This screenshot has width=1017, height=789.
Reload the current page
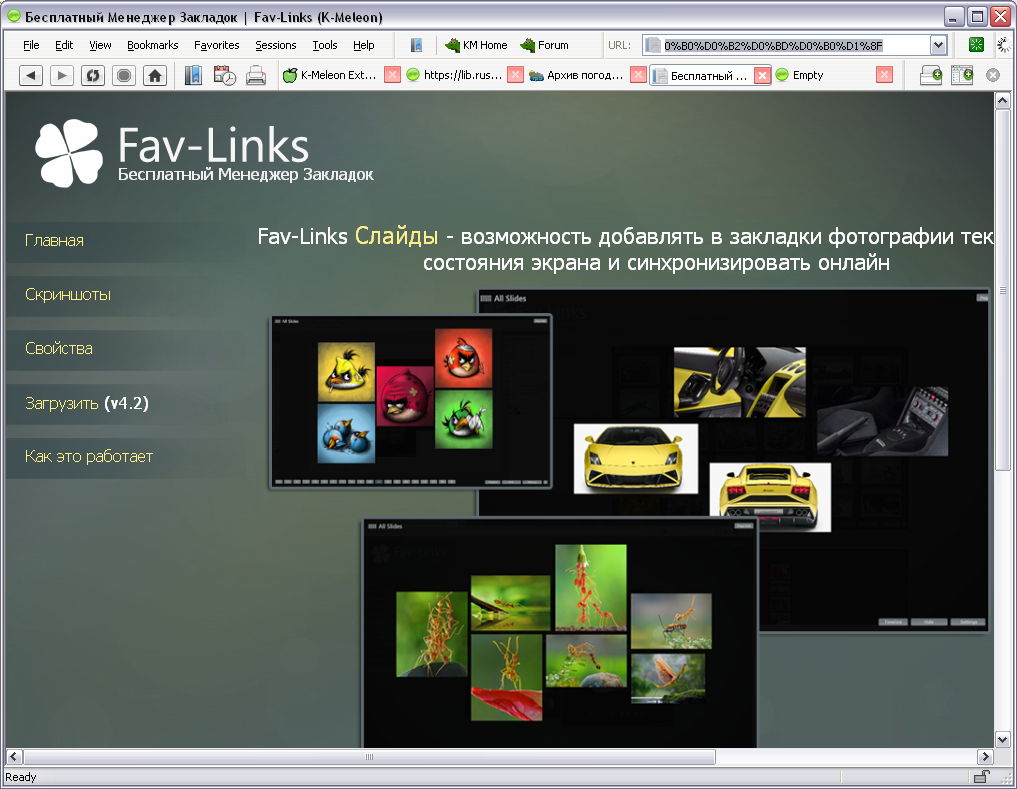(x=93, y=76)
